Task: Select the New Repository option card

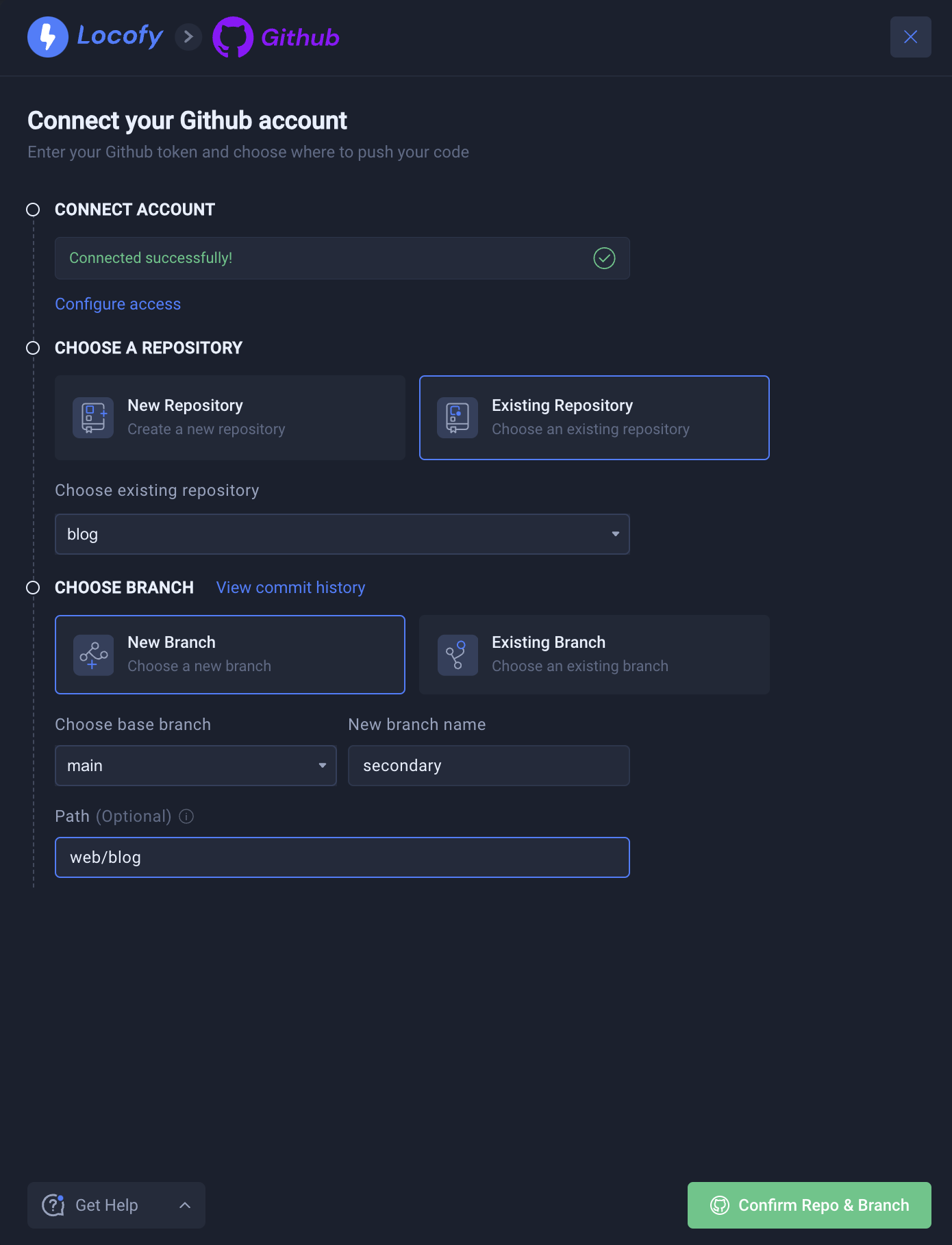Action: [x=230, y=418]
